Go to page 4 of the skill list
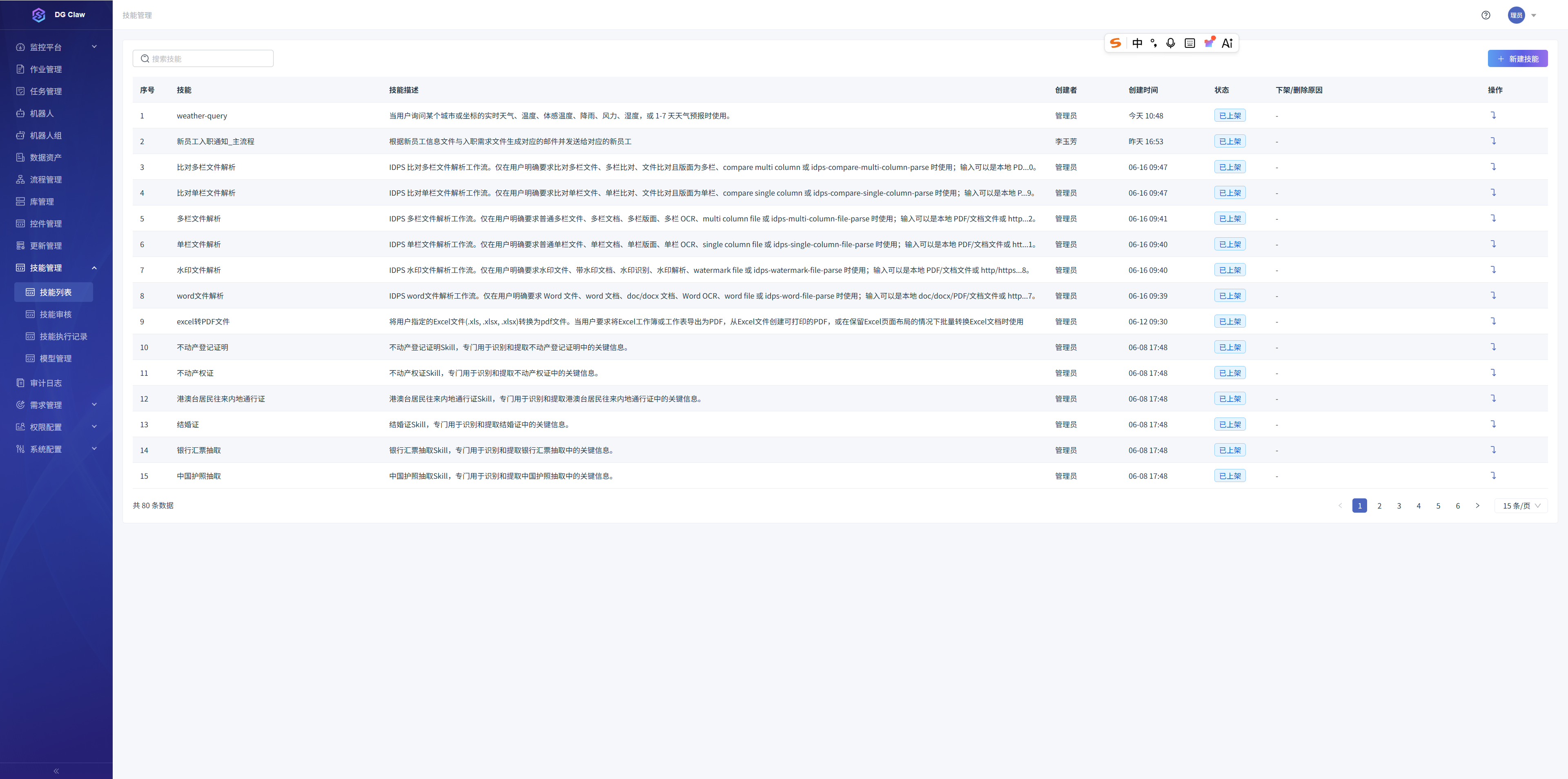1568x779 pixels. (x=1418, y=506)
